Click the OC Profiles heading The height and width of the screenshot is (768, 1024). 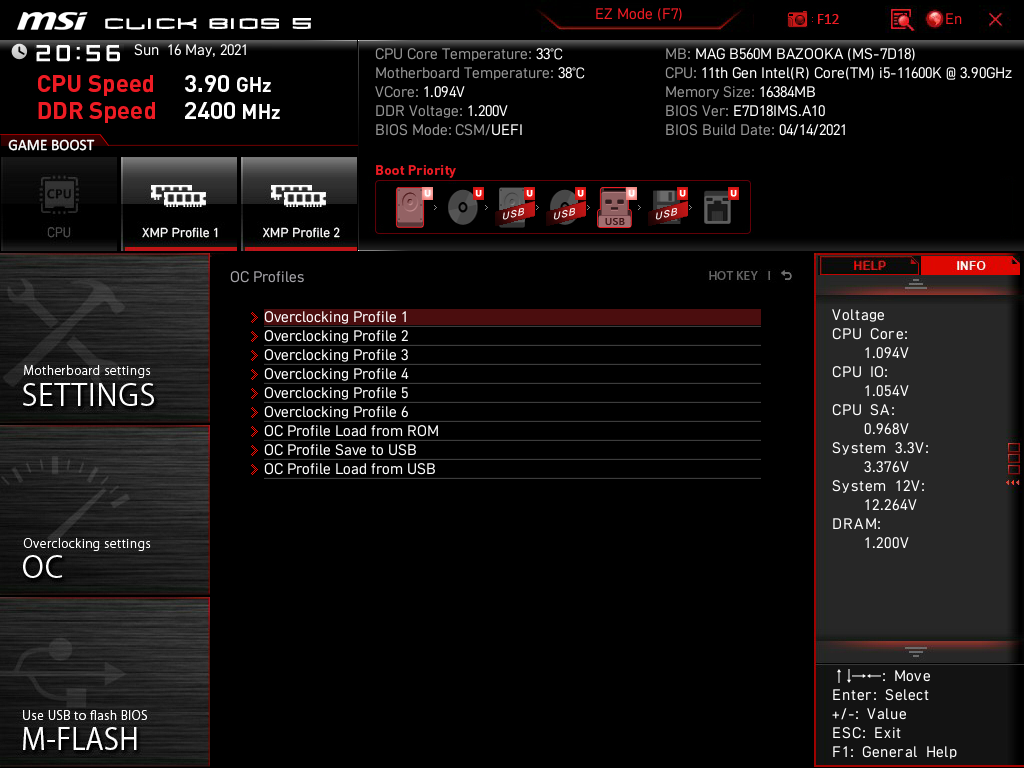point(266,277)
